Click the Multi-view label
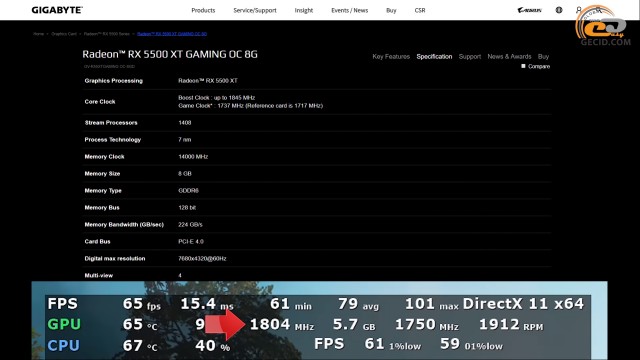Viewport: 640px width, 360px height. pyautogui.click(x=98, y=276)
